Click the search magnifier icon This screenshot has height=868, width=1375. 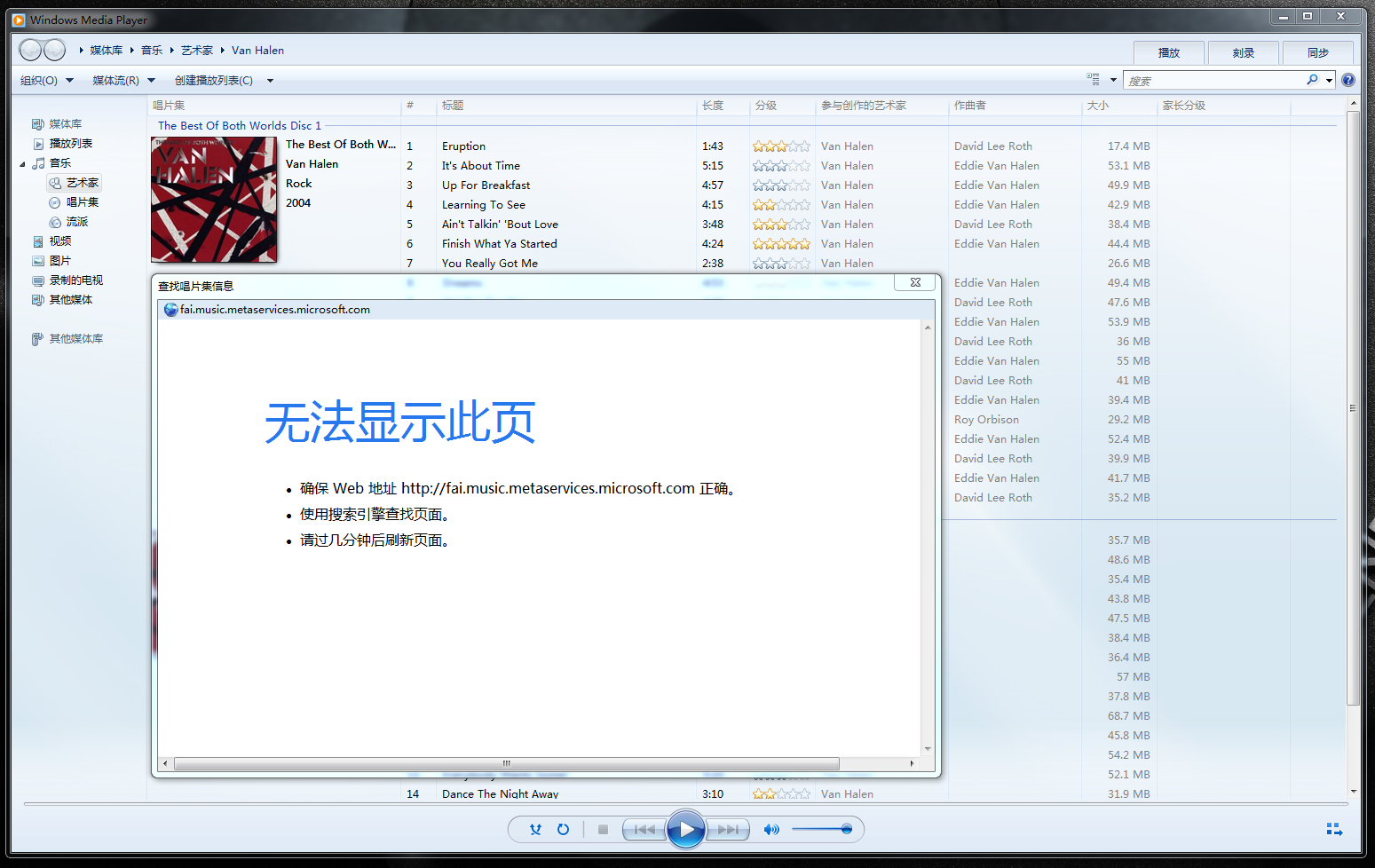(1312, 80)
